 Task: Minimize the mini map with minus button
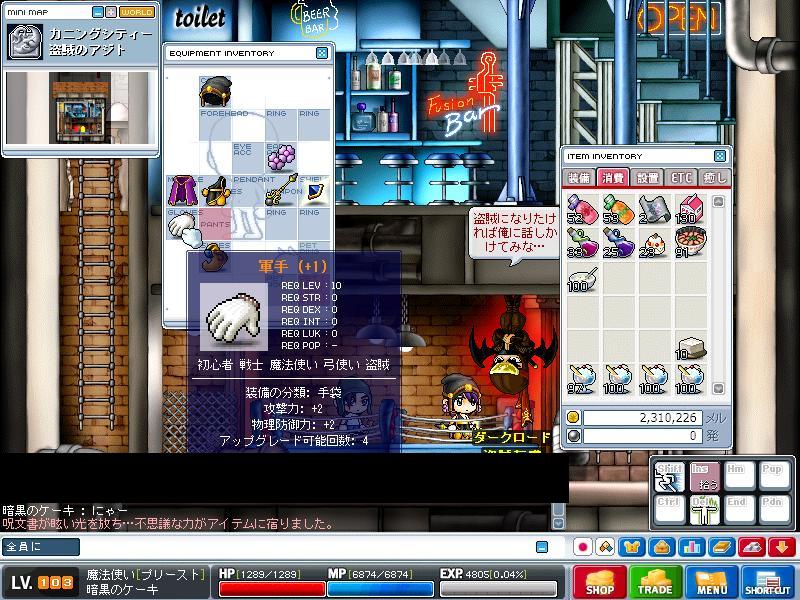pos(98,12)
